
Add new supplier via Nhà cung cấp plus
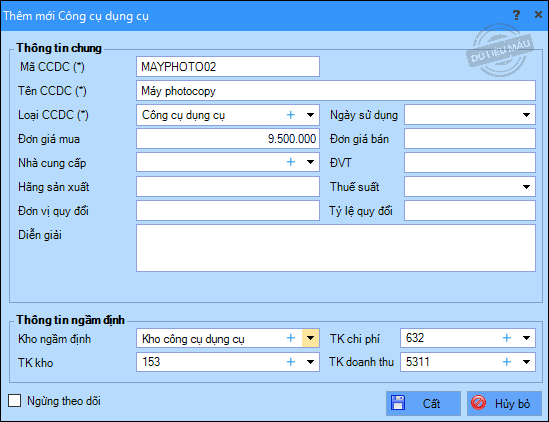click(x=291, y=162)
